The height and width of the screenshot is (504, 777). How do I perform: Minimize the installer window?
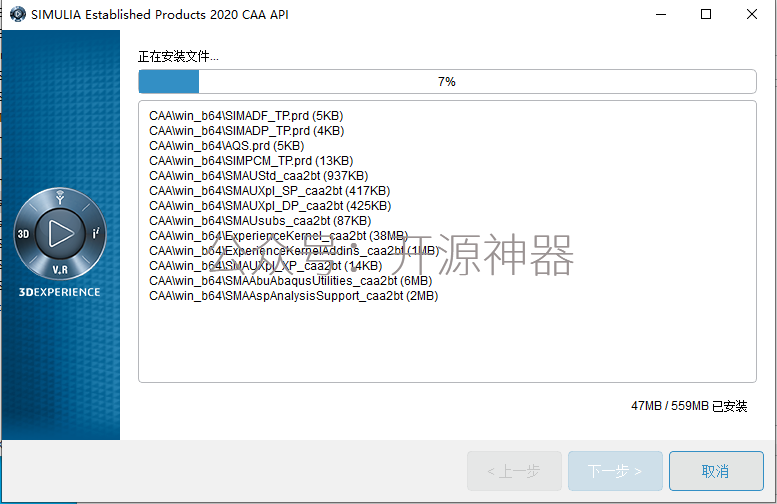click(x=661, y=14)
